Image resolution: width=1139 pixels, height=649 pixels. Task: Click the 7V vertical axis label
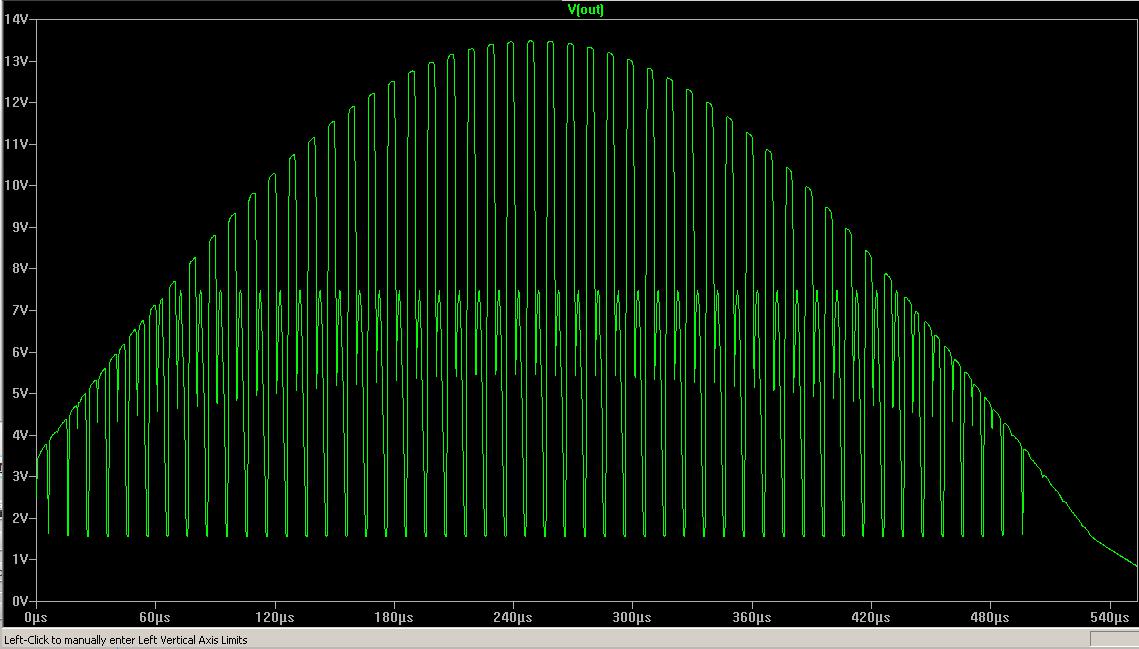(18, 310)
